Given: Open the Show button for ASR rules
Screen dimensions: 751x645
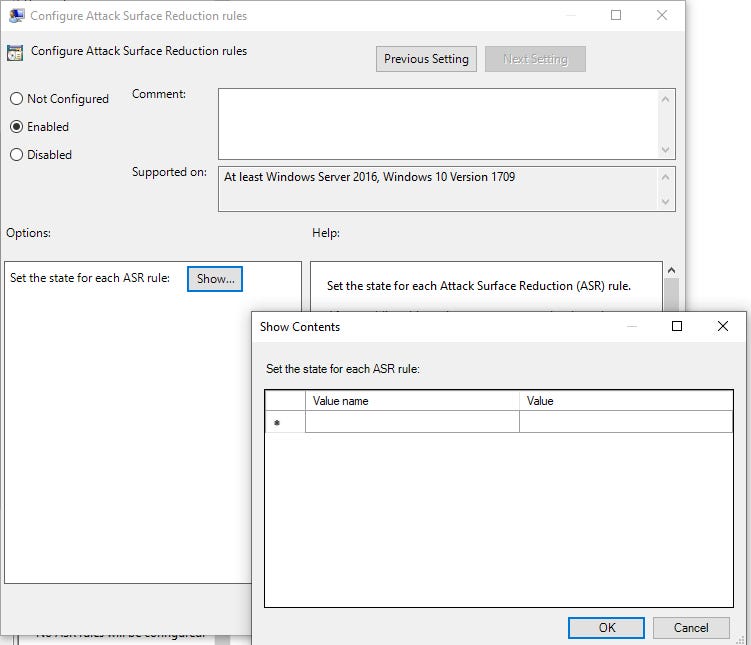Looking at the screenshot, I should click(215, 279).
